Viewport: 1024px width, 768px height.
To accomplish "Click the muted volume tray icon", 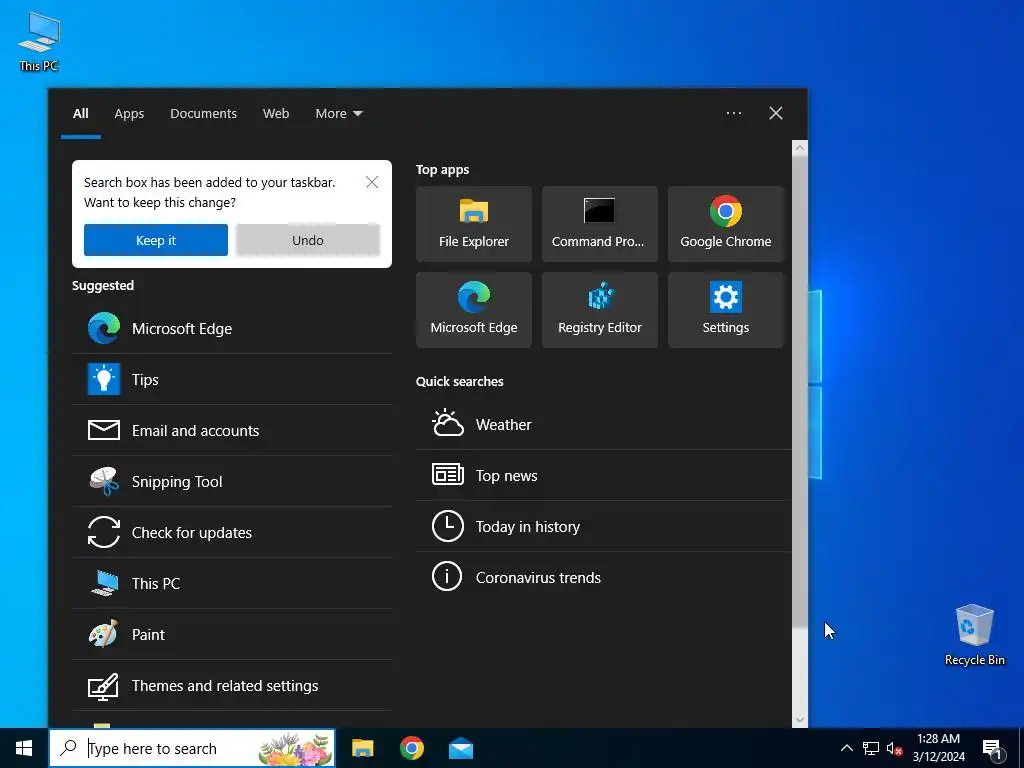I will click(x=894, y=748).
